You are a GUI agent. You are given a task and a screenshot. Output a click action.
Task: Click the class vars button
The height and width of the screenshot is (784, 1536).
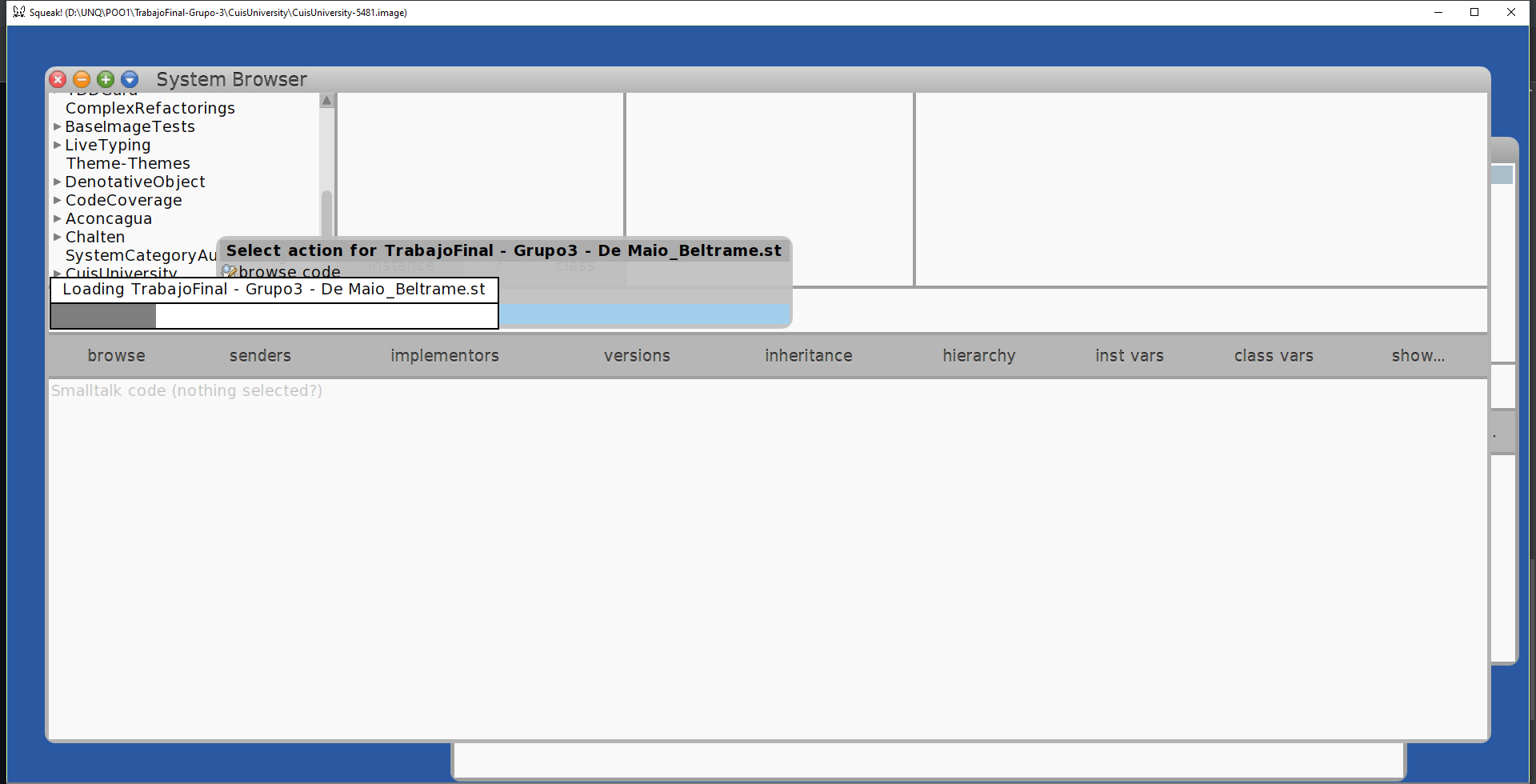tap(1274, 355)
